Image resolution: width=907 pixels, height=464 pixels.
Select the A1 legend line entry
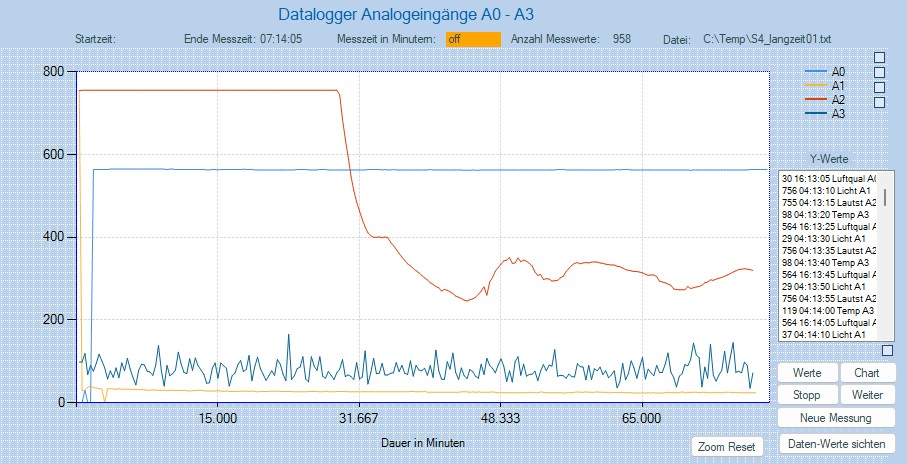click(824, 86)
